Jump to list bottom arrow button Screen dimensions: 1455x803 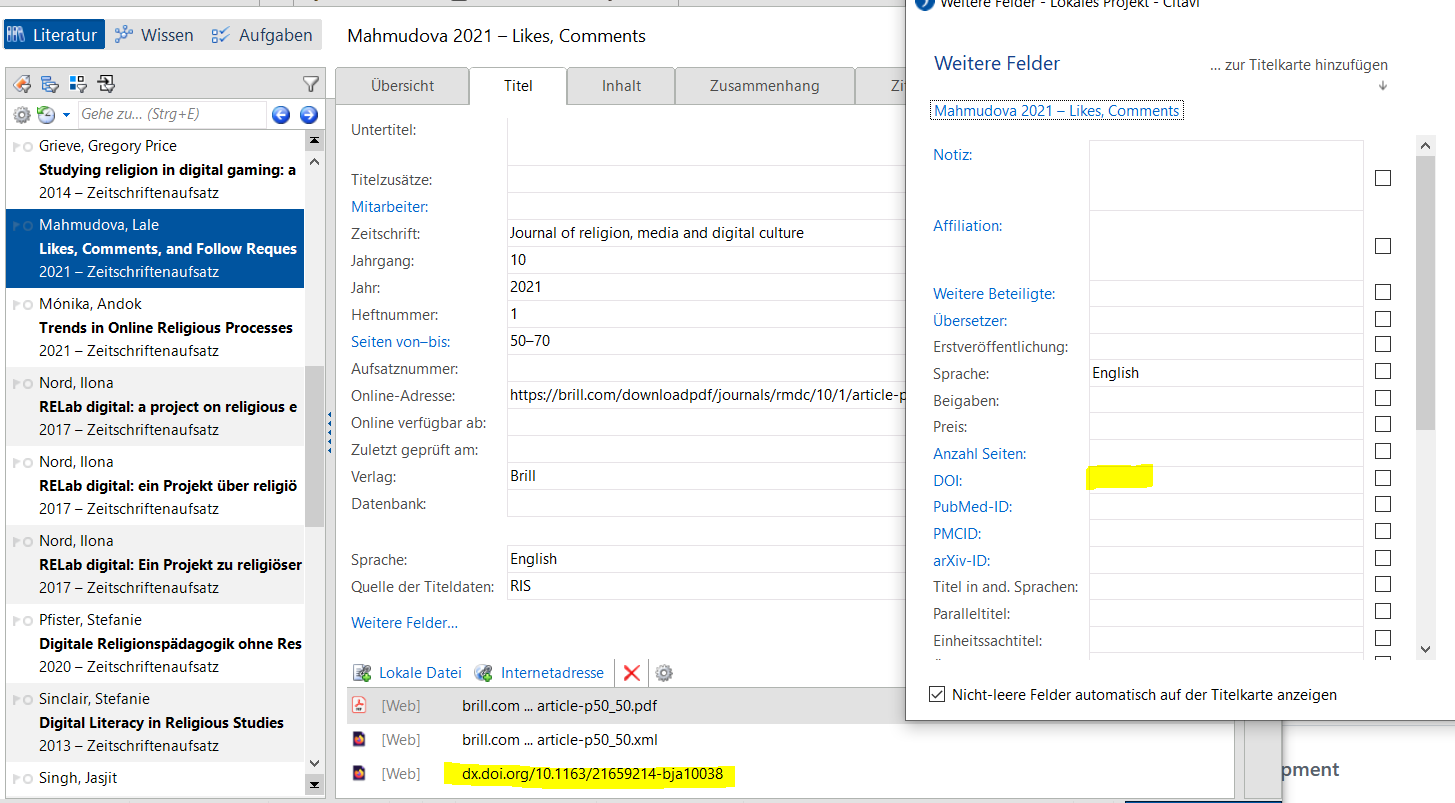pos(314,784)
